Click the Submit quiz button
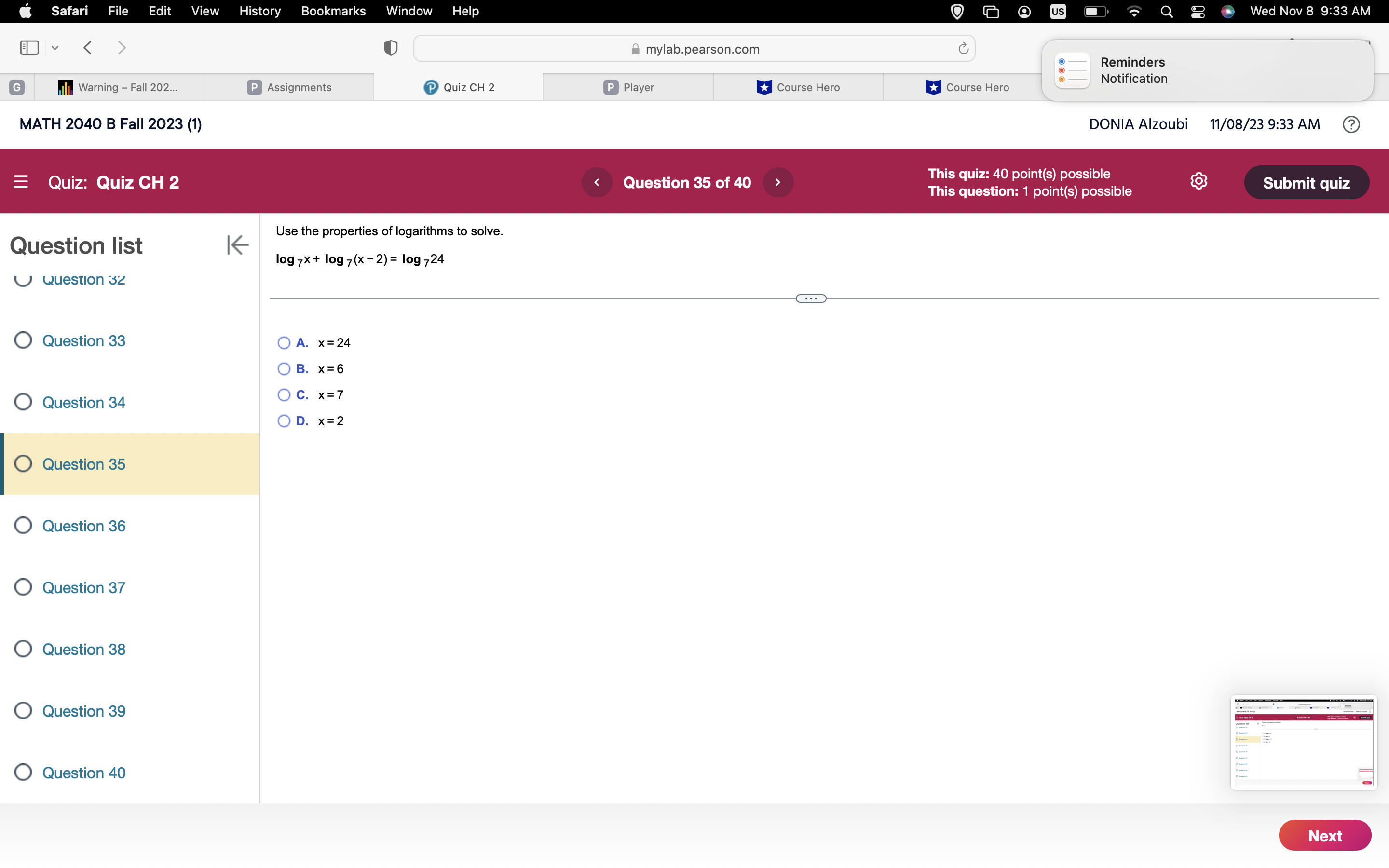 (x=1306, y=183)
